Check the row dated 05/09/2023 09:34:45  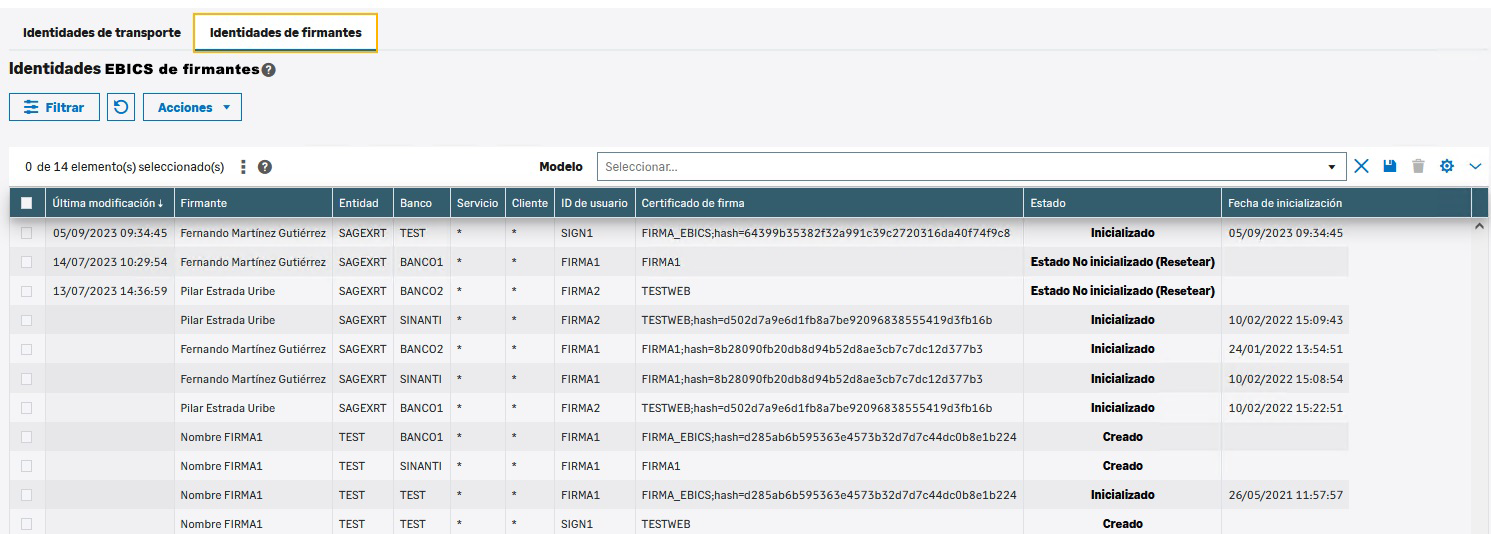tap(27, 233)
